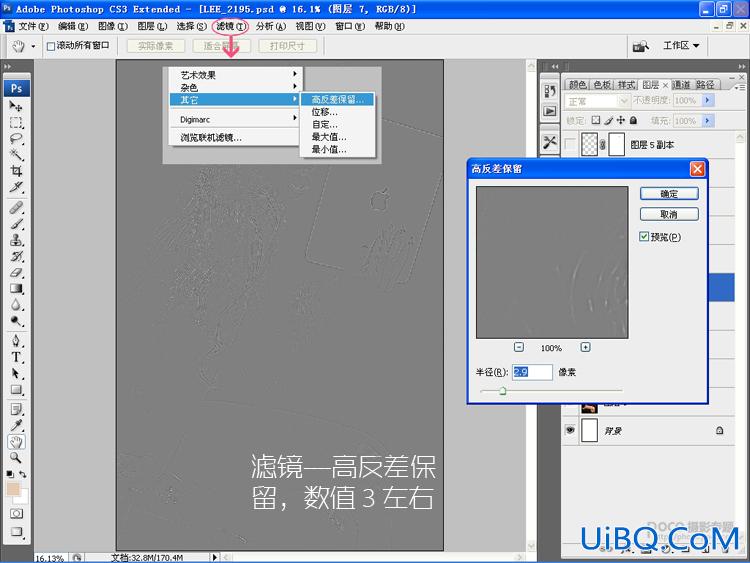Confirm the High Pass dialog
This screenshot has height=563, width=750.
point(669,194)
